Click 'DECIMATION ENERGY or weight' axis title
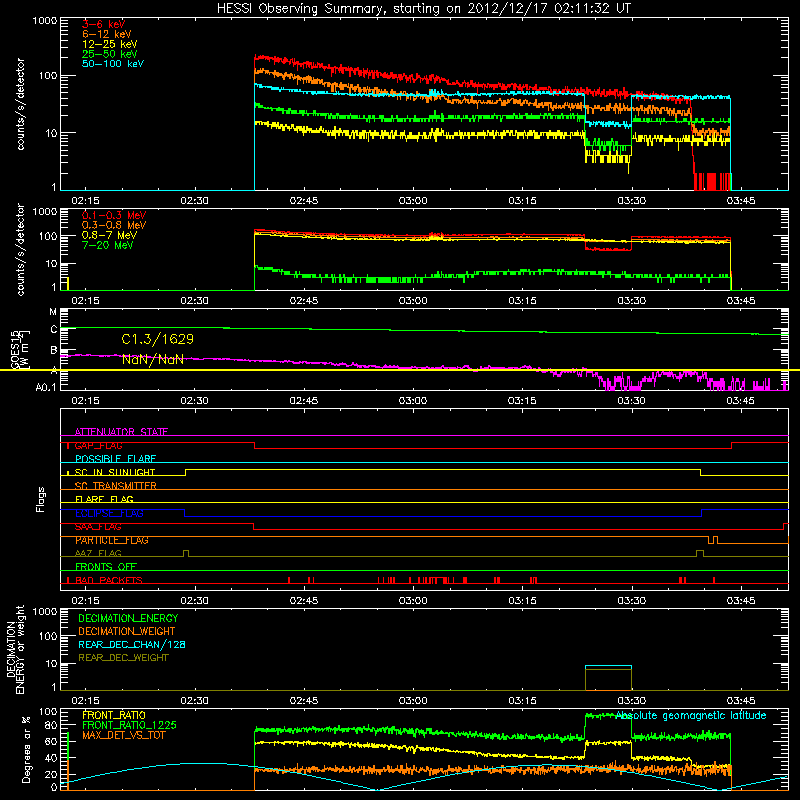Screen dimensions: 800x800 [x=15, y=649]
